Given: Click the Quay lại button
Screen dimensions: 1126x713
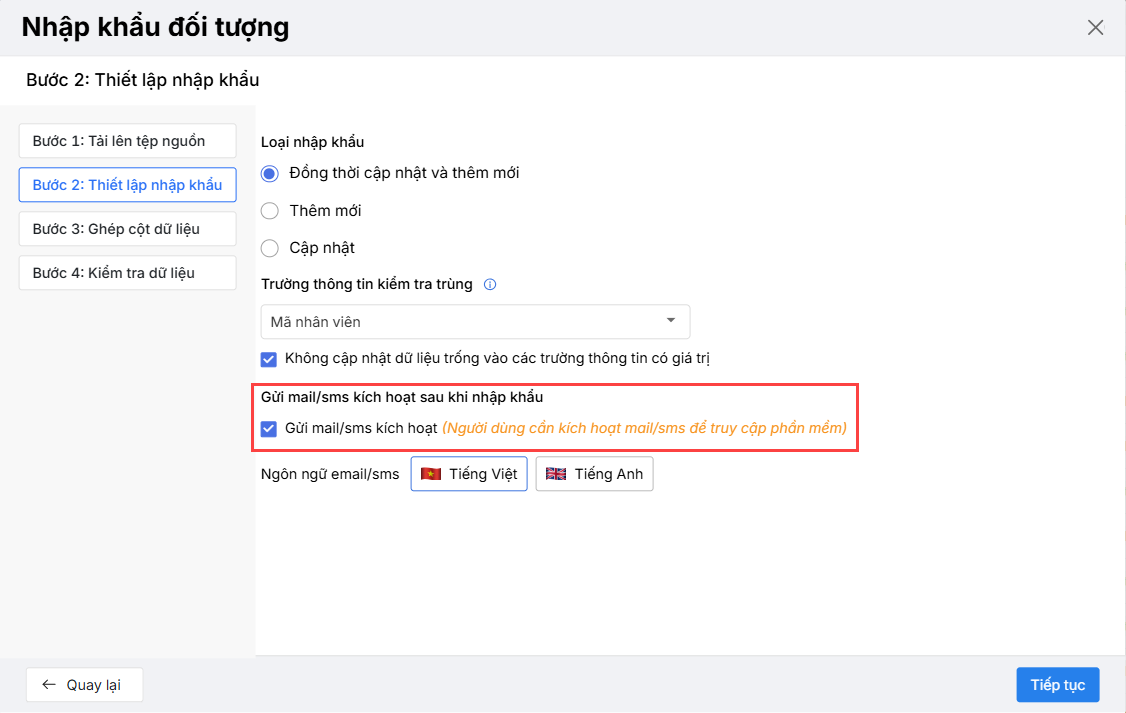Looking at the screenshot, I should pos(84,685).
